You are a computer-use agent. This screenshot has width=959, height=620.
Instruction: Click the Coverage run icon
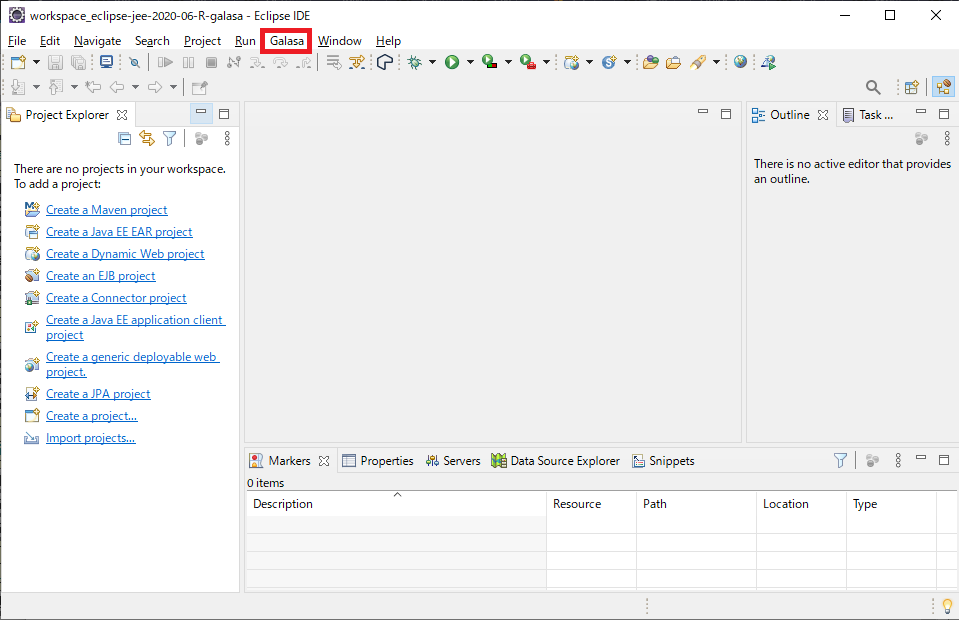click(490, 62)
